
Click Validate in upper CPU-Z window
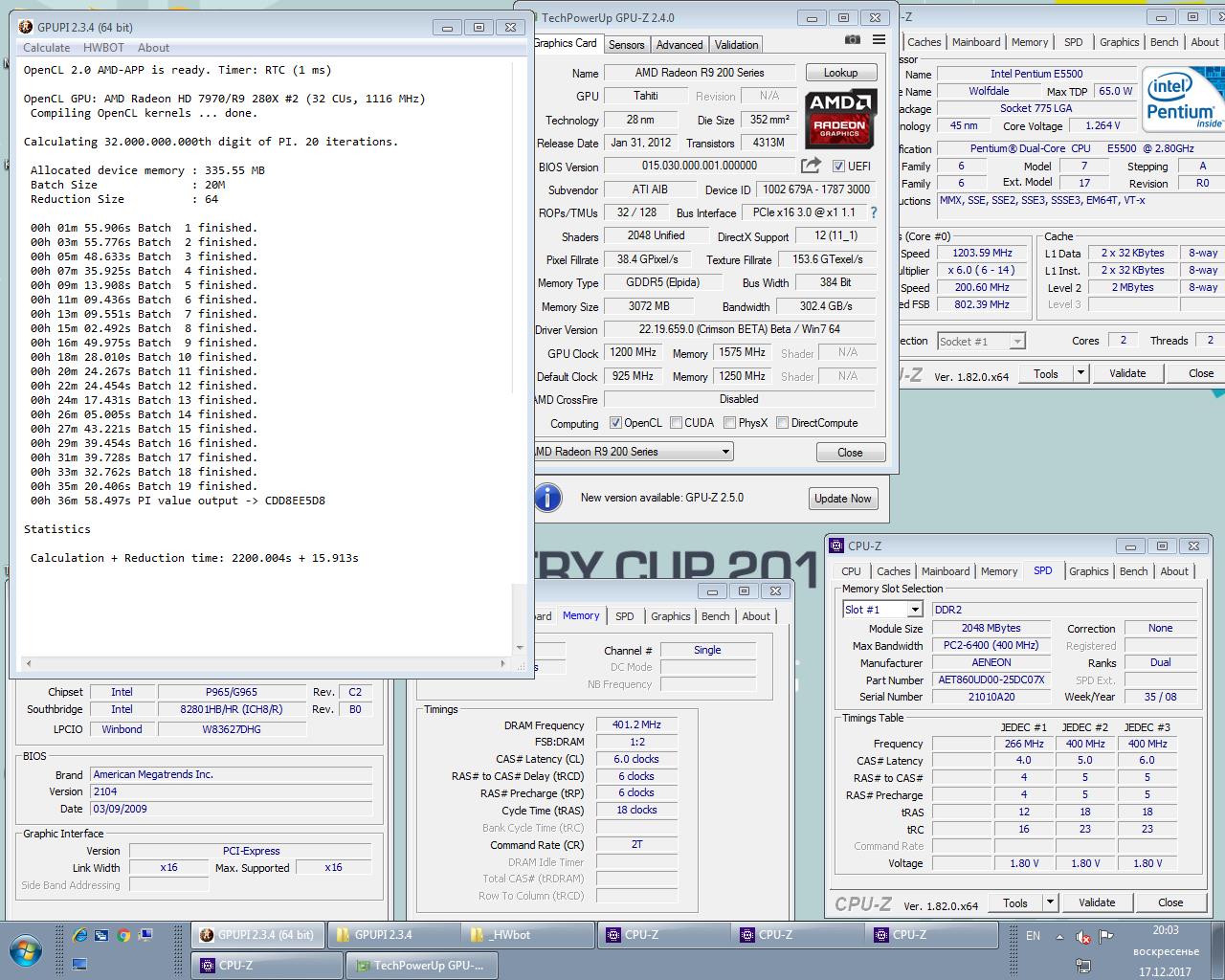(1127, 373)
